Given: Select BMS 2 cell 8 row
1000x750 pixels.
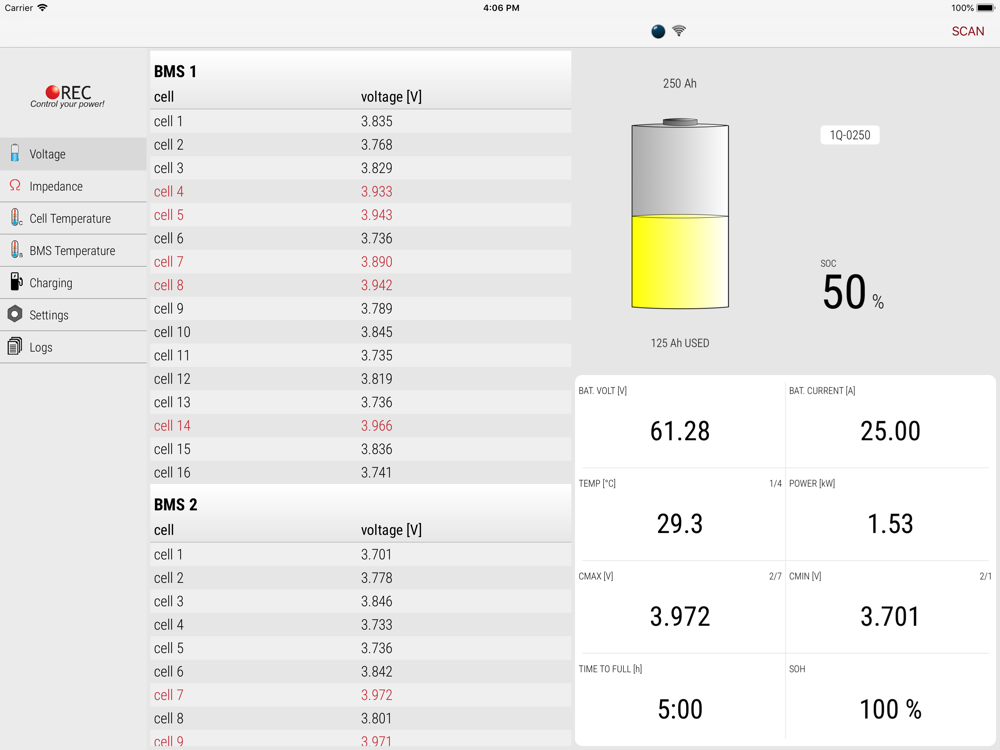Looking at the screenshot, I should [x=361, y=718].
